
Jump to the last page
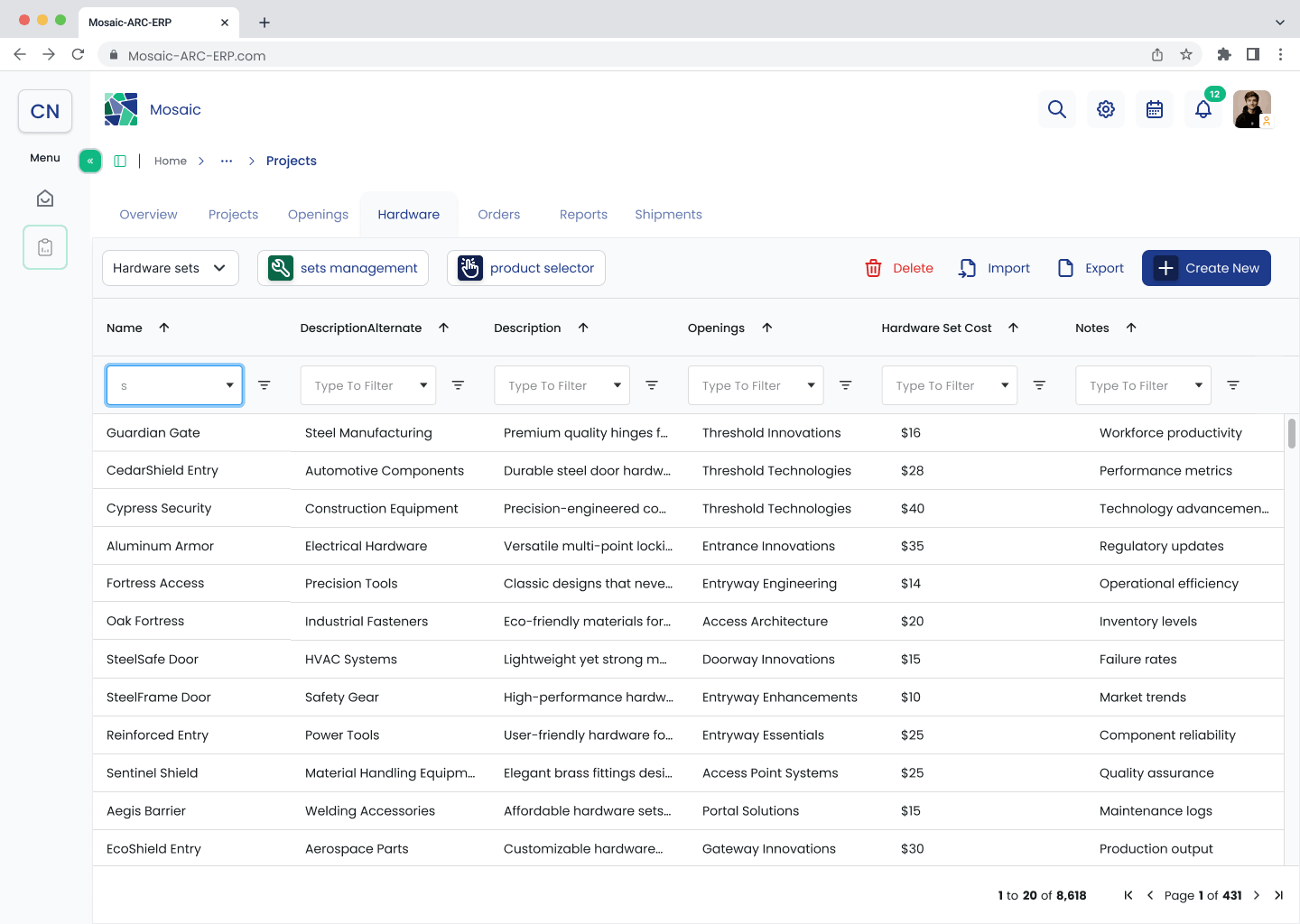(1278, 895)
